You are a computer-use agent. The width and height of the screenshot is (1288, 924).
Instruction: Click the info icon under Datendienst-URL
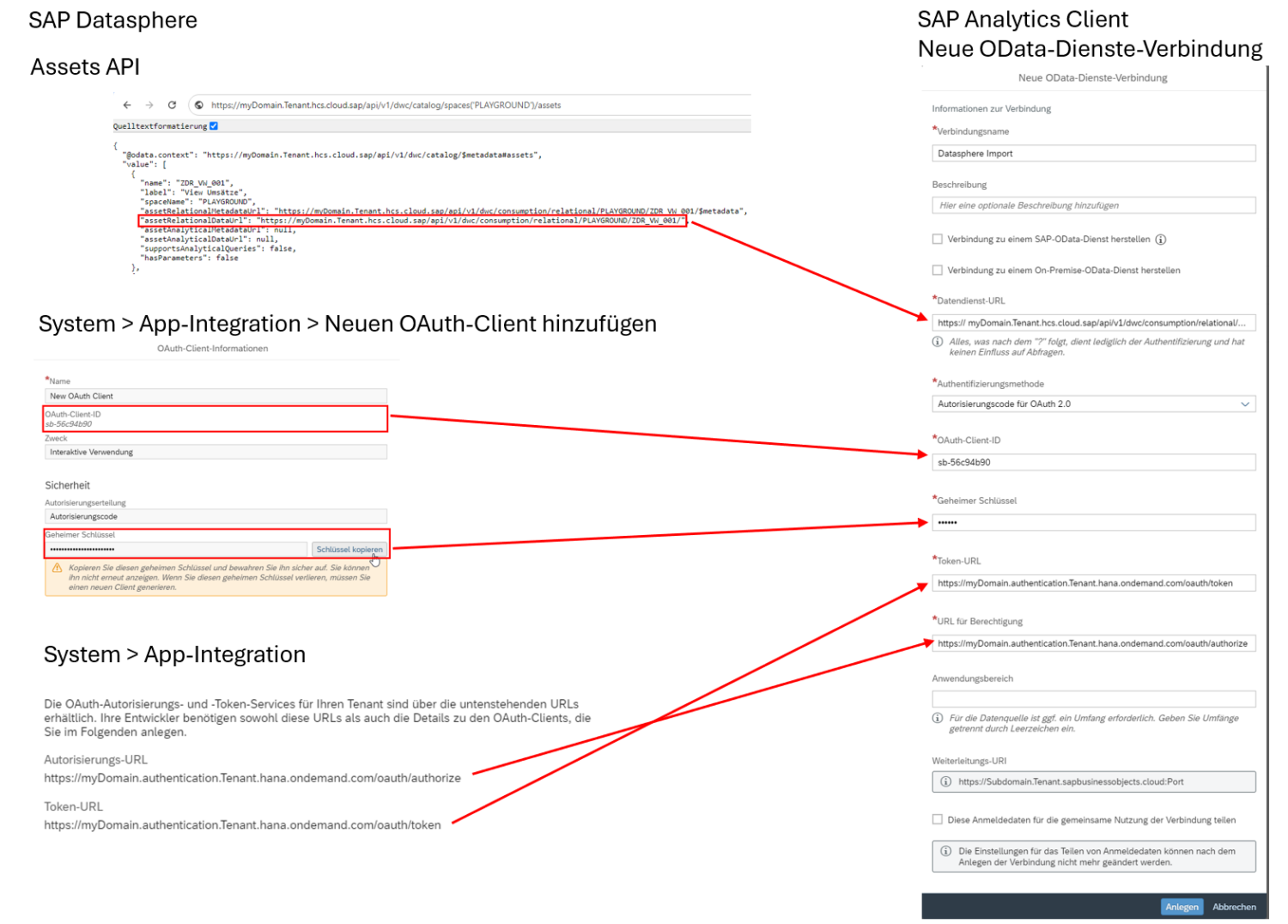pos(938,342)
